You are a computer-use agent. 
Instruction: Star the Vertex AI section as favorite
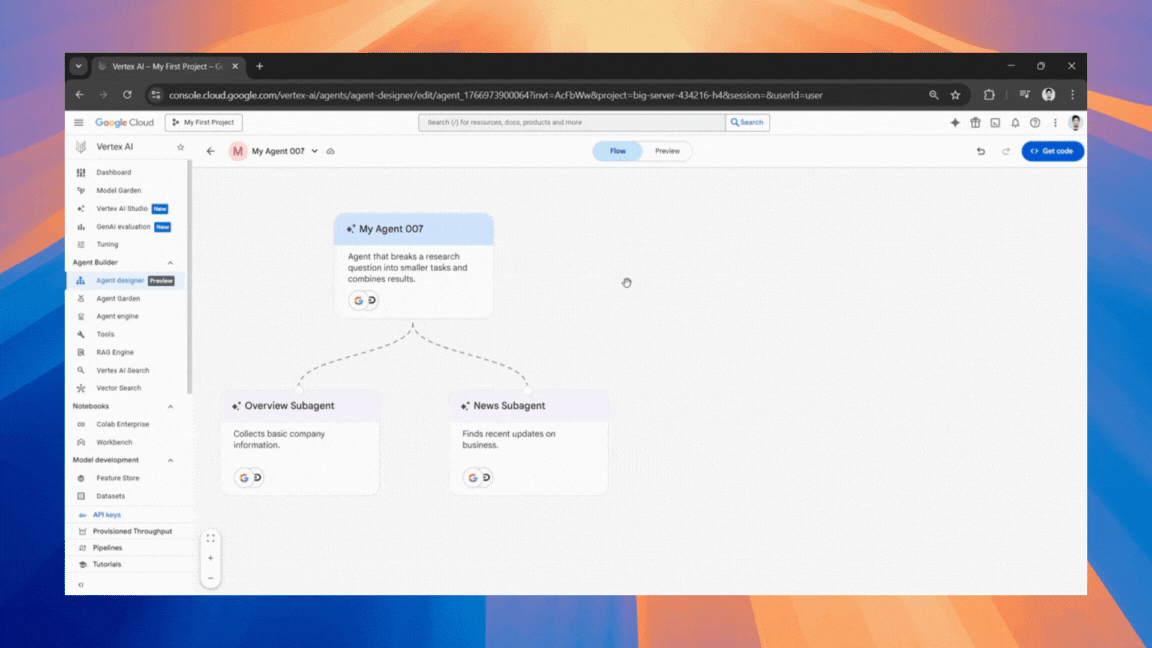point(180,146)
